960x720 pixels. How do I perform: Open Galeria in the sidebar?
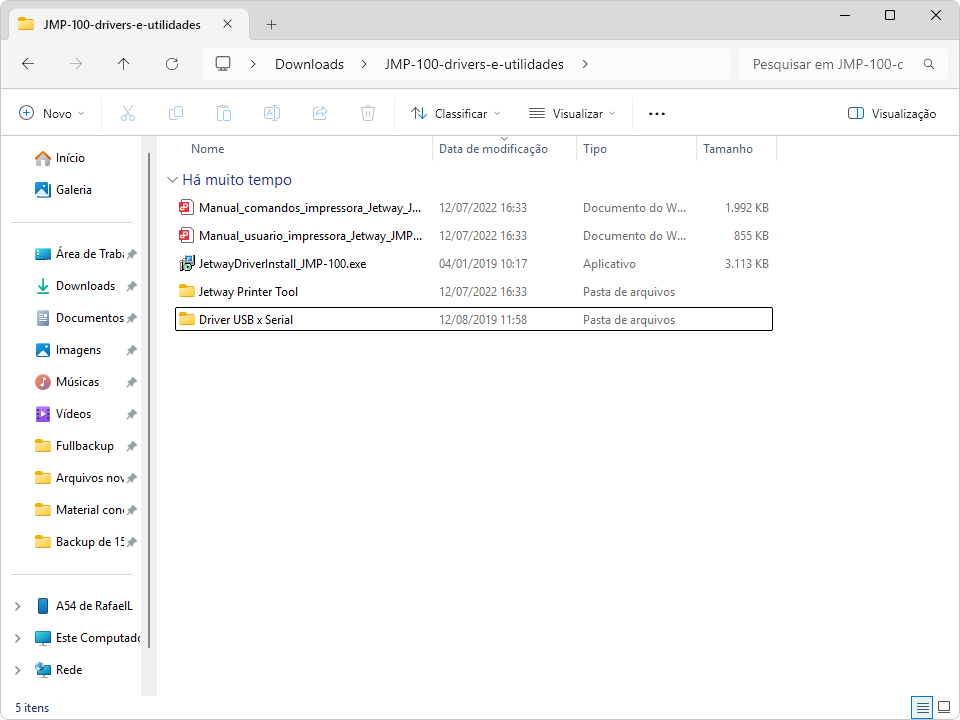(73, 190)
